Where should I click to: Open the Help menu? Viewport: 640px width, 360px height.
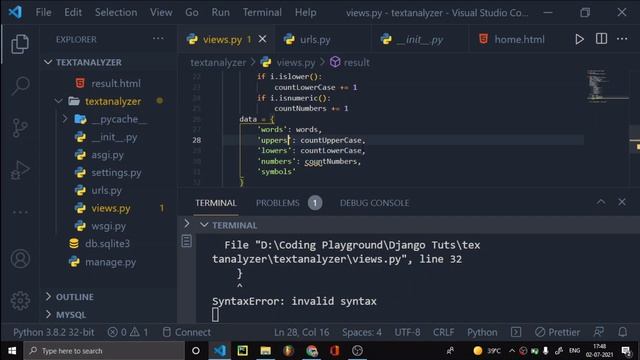305,12
